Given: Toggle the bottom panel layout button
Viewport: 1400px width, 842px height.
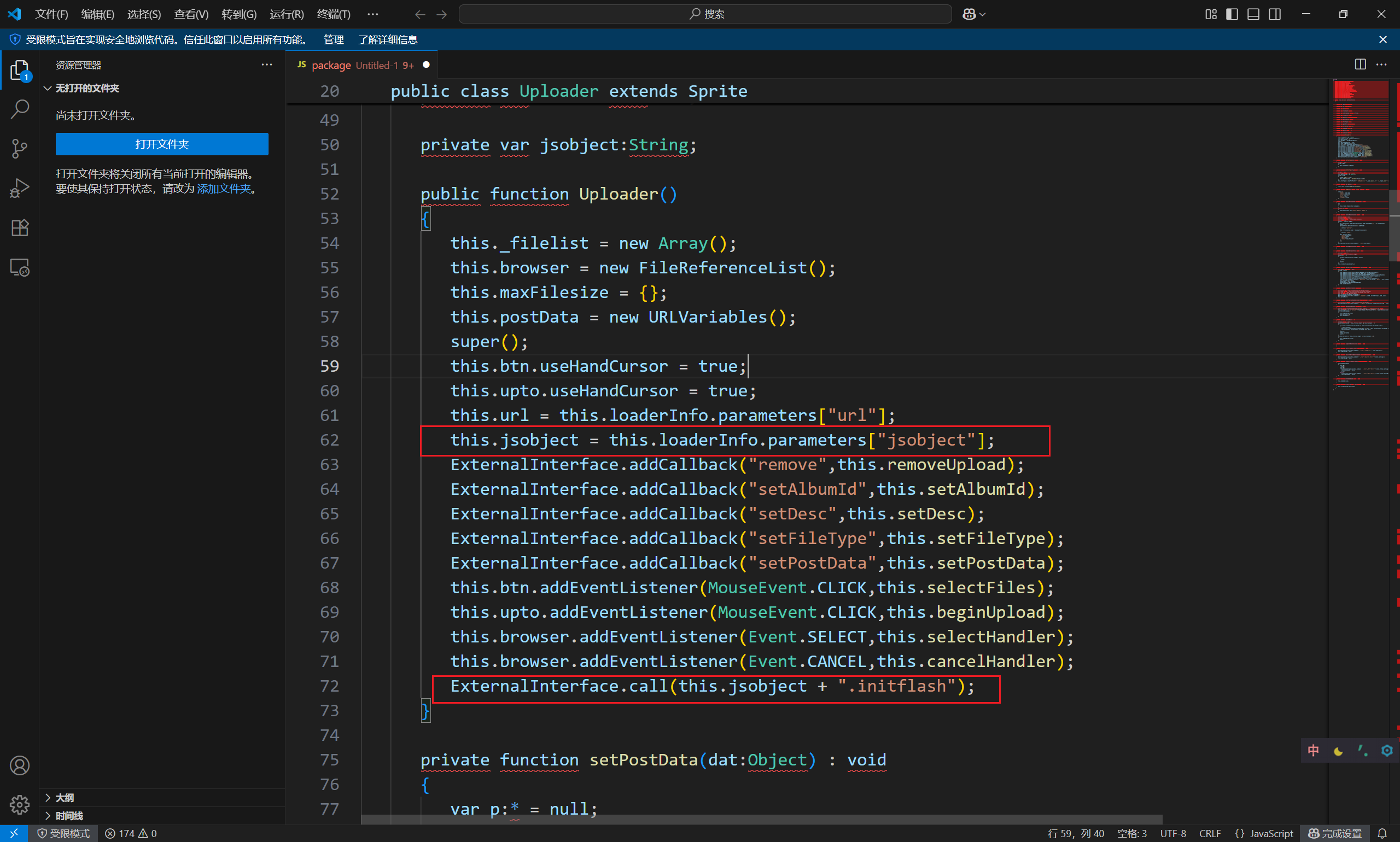Looking at the screenshot, I should 1253,14.
